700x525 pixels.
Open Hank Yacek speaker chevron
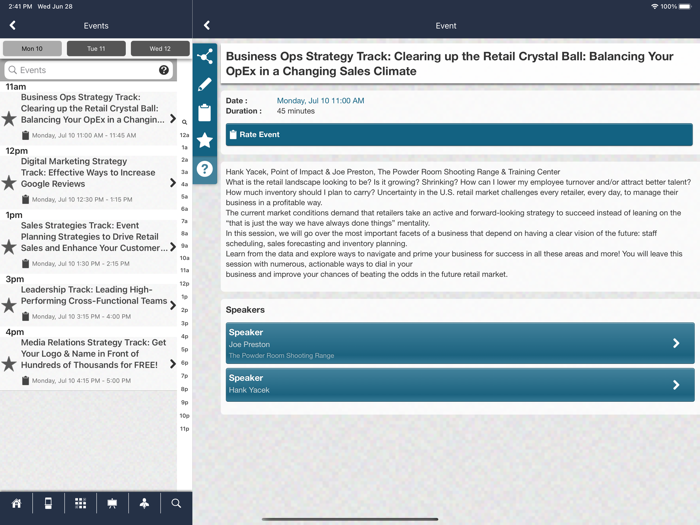point(676,384)
